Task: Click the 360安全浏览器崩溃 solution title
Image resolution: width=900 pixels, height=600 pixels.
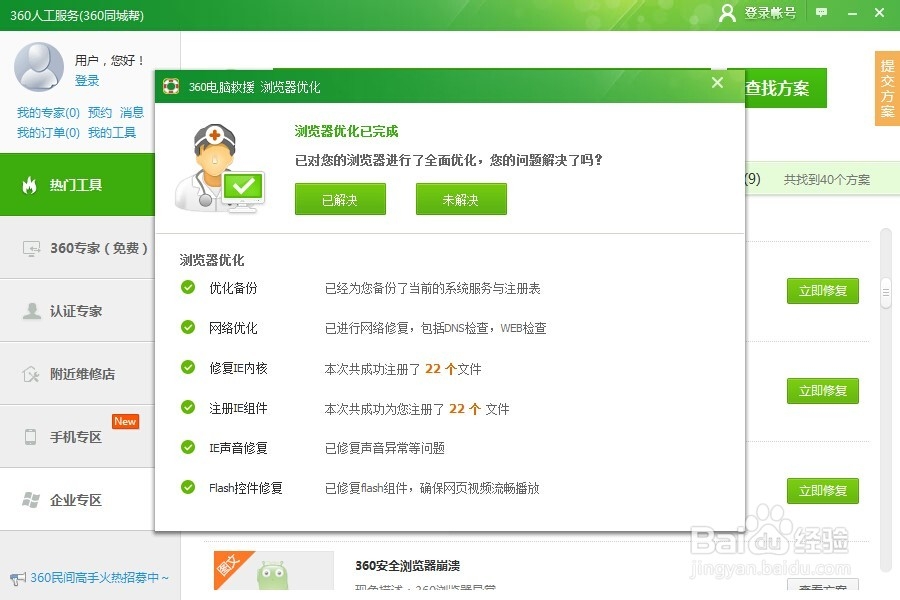Action: pyautogui.click(x=408, y=566)
